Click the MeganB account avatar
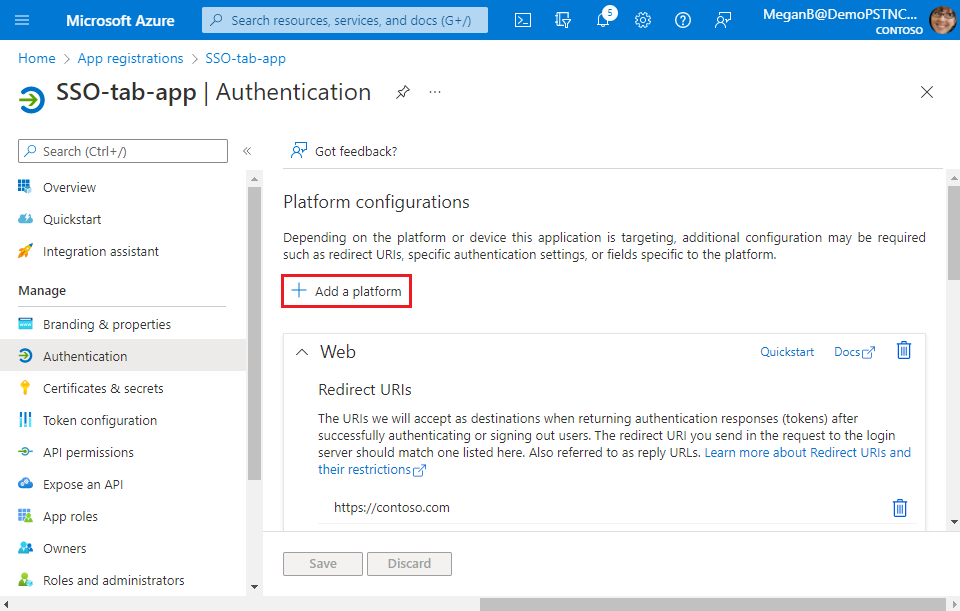960x611 pixels. pyautogui.click(x=941, y=19)
